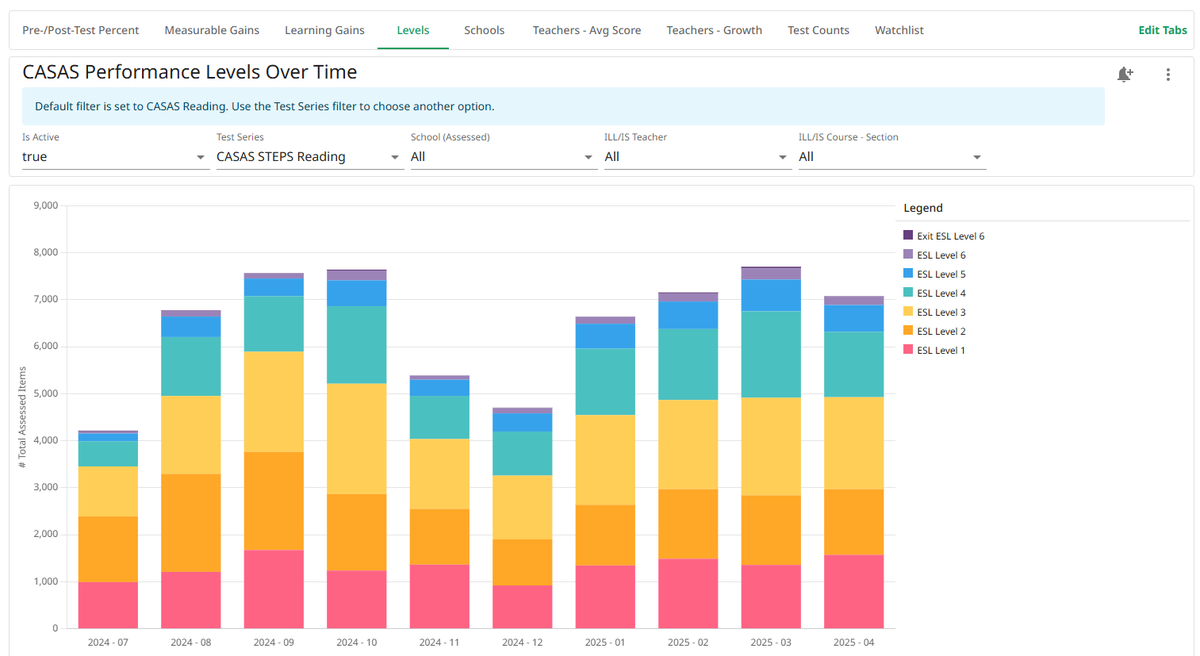
Task: Click the blue segment of 2025 - 01 bar
Action: [606, 336]
